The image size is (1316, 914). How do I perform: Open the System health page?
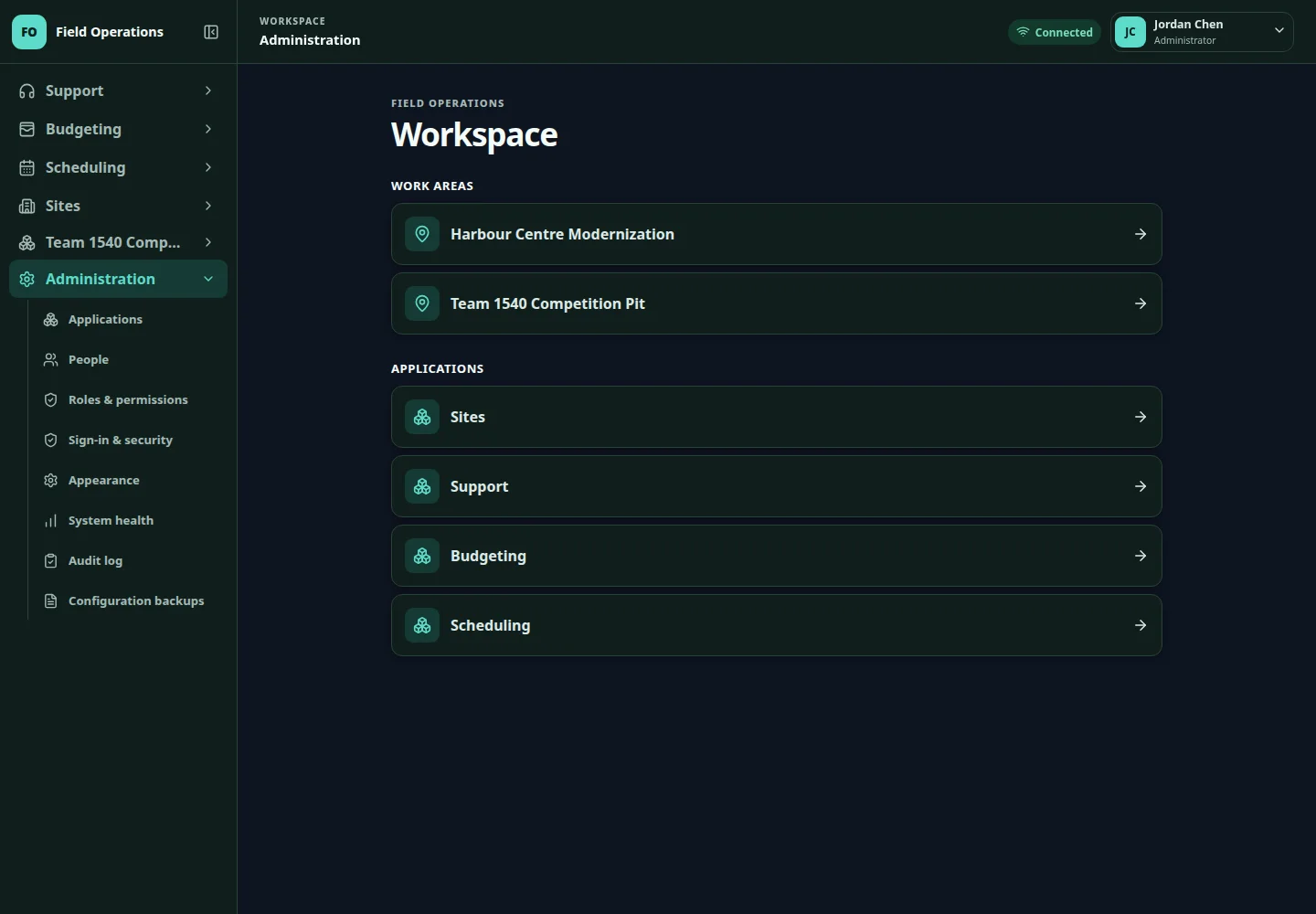click(130, 520)
